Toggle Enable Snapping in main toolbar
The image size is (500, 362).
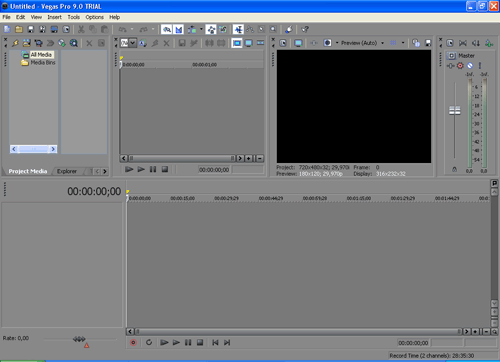(x=167, y=29)
